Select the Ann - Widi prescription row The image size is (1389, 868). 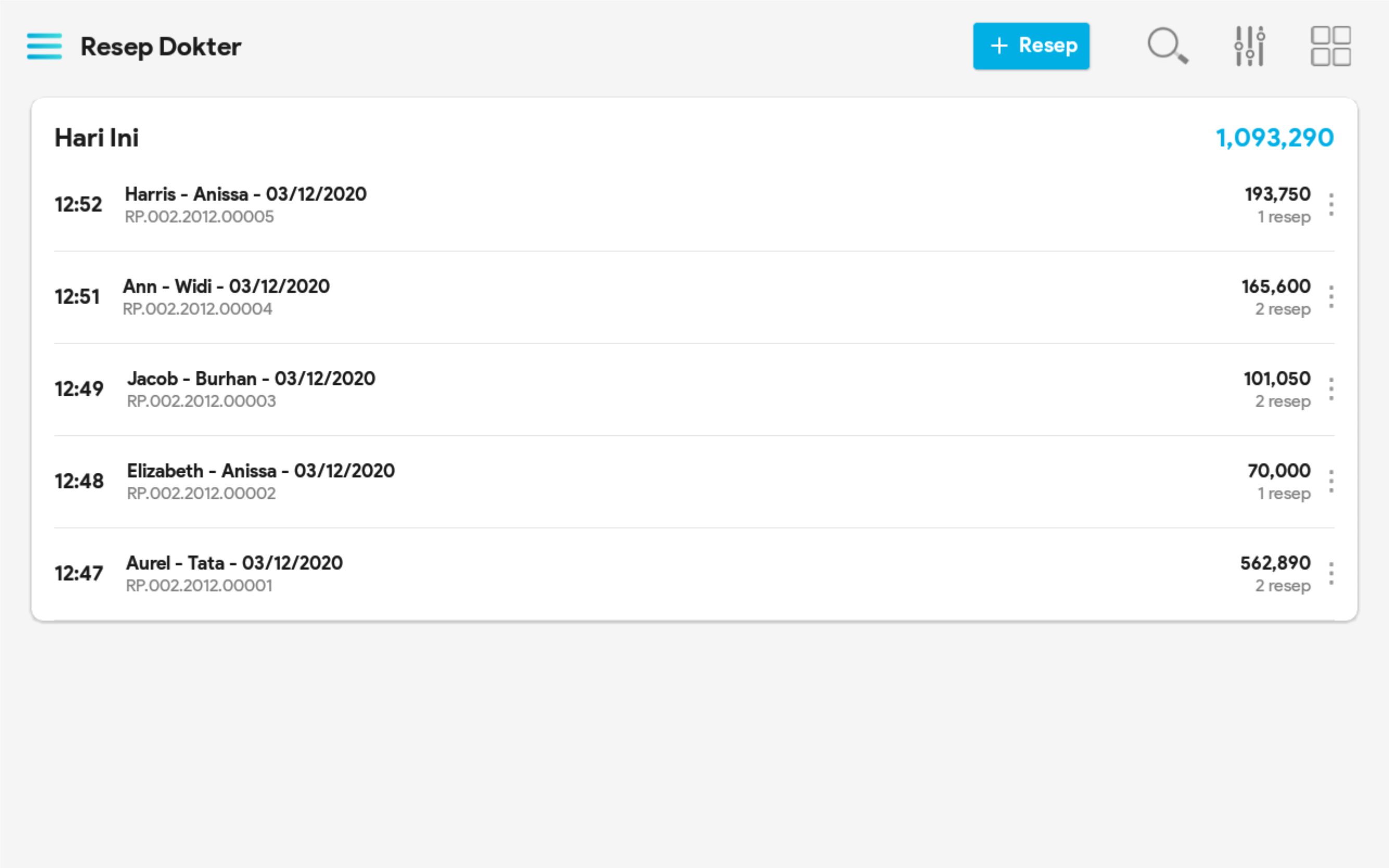pyautogui.click(x=226, y=286)
